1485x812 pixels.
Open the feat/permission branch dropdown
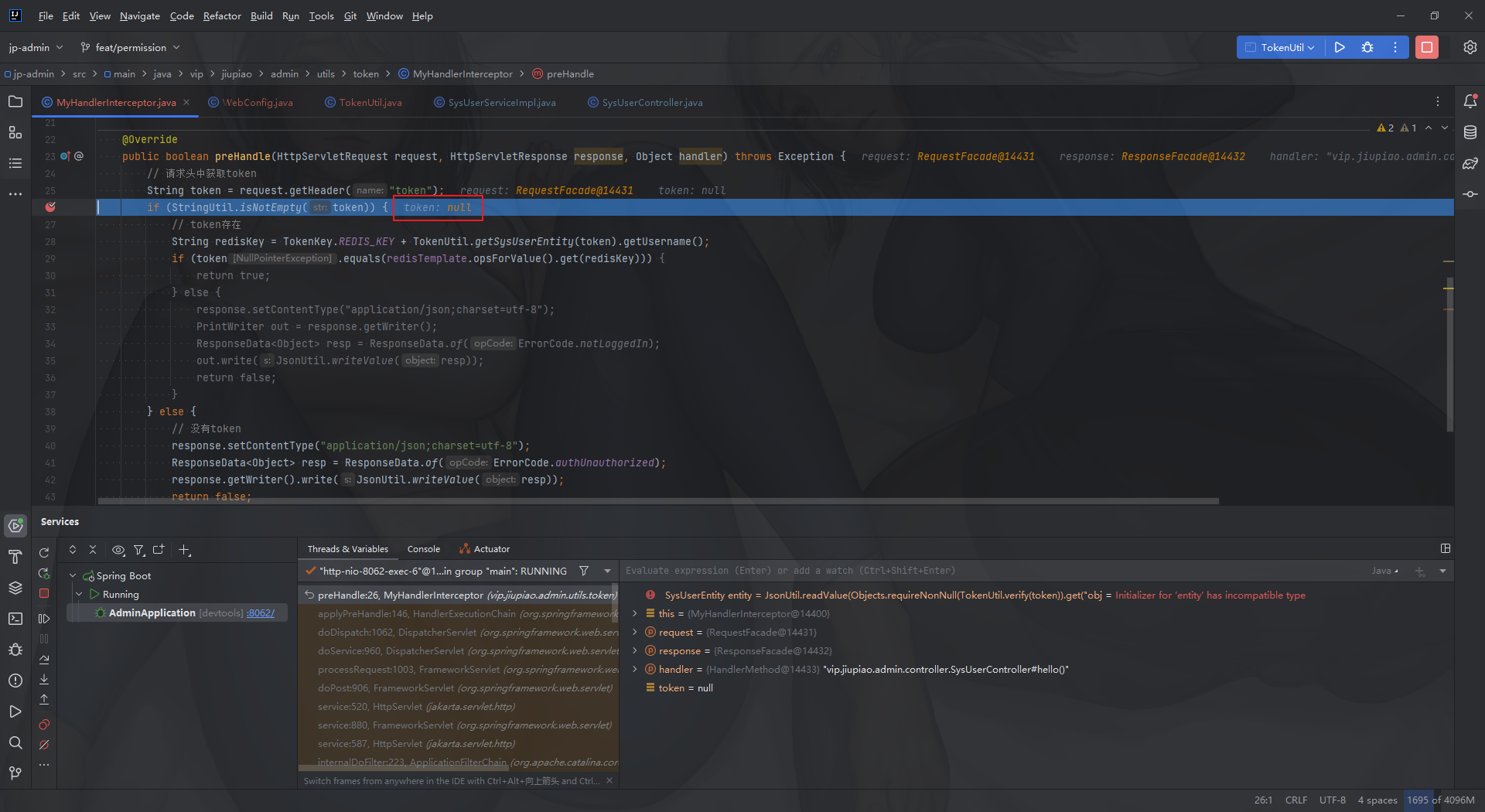coord(130,47)
